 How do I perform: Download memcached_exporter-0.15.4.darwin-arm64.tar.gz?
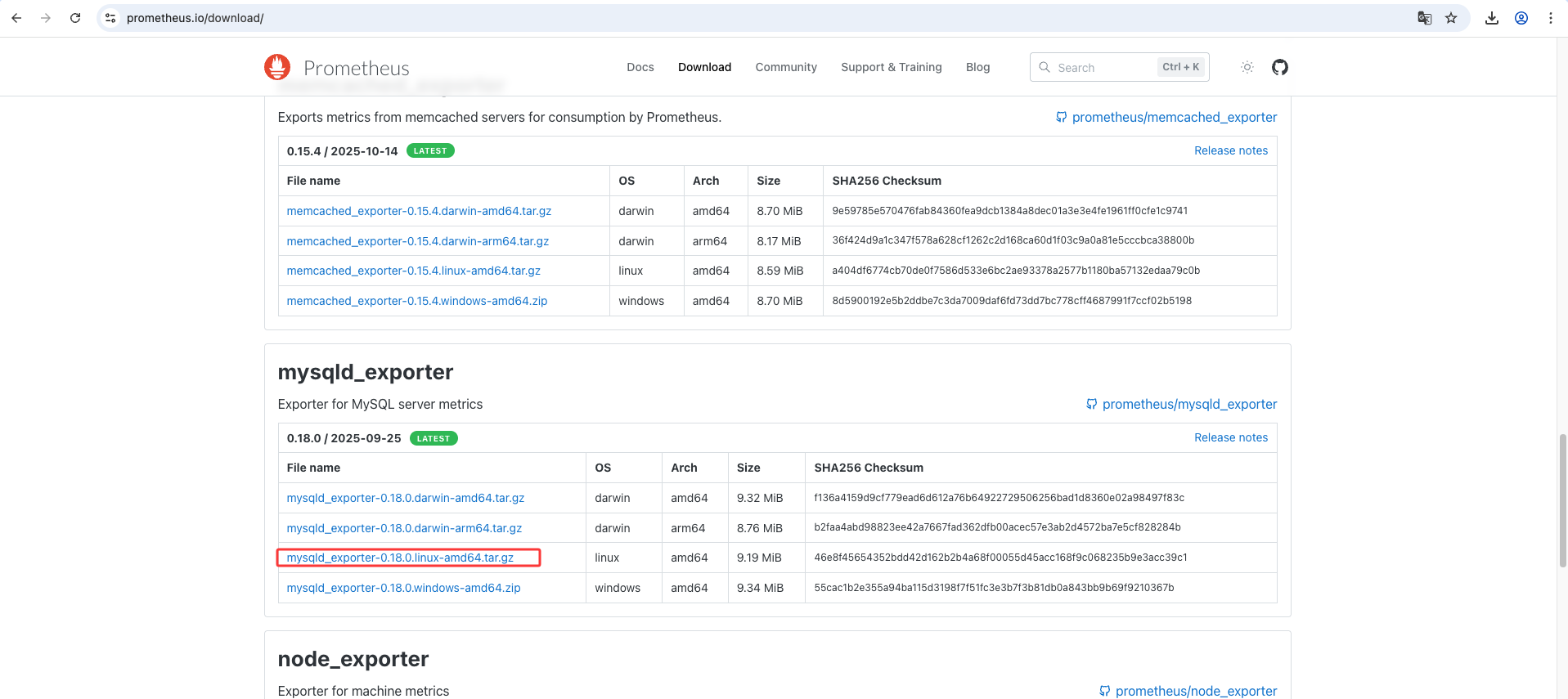[x=418, y=241]
